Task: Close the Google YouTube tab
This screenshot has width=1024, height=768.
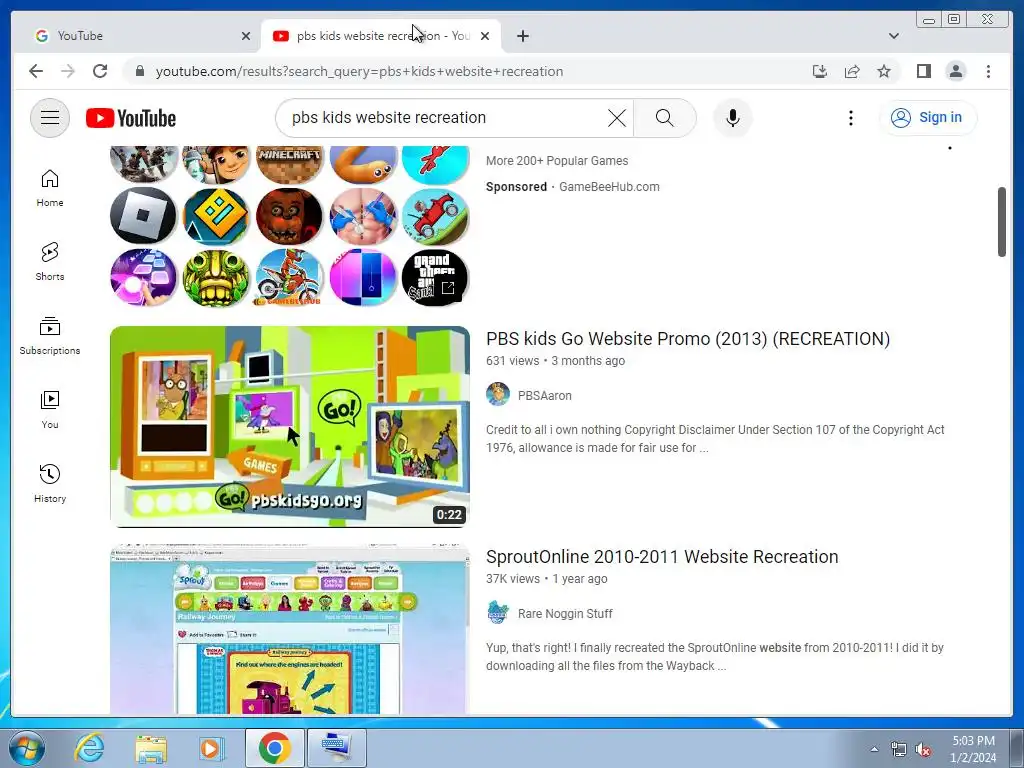Action: tap(246, 36)
